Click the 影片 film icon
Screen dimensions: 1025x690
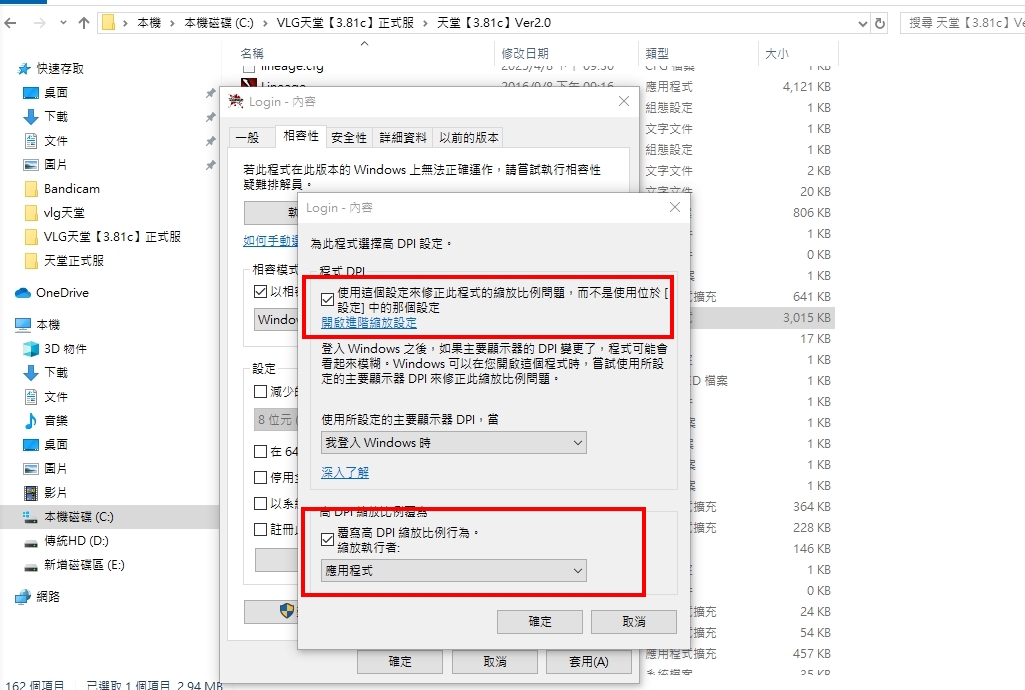31,493
